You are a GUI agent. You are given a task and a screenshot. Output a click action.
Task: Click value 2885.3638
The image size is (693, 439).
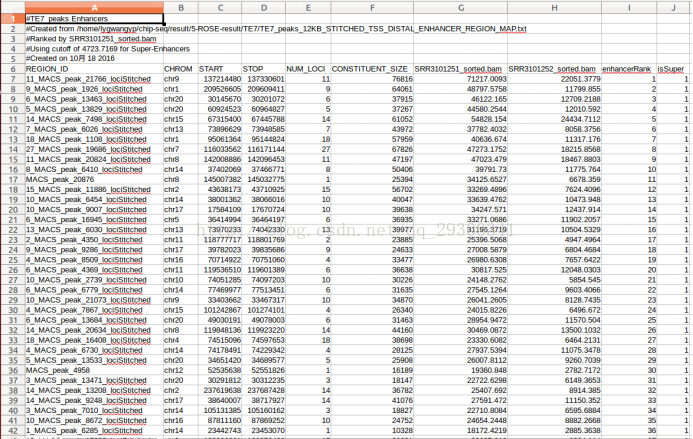pos(554,431)
